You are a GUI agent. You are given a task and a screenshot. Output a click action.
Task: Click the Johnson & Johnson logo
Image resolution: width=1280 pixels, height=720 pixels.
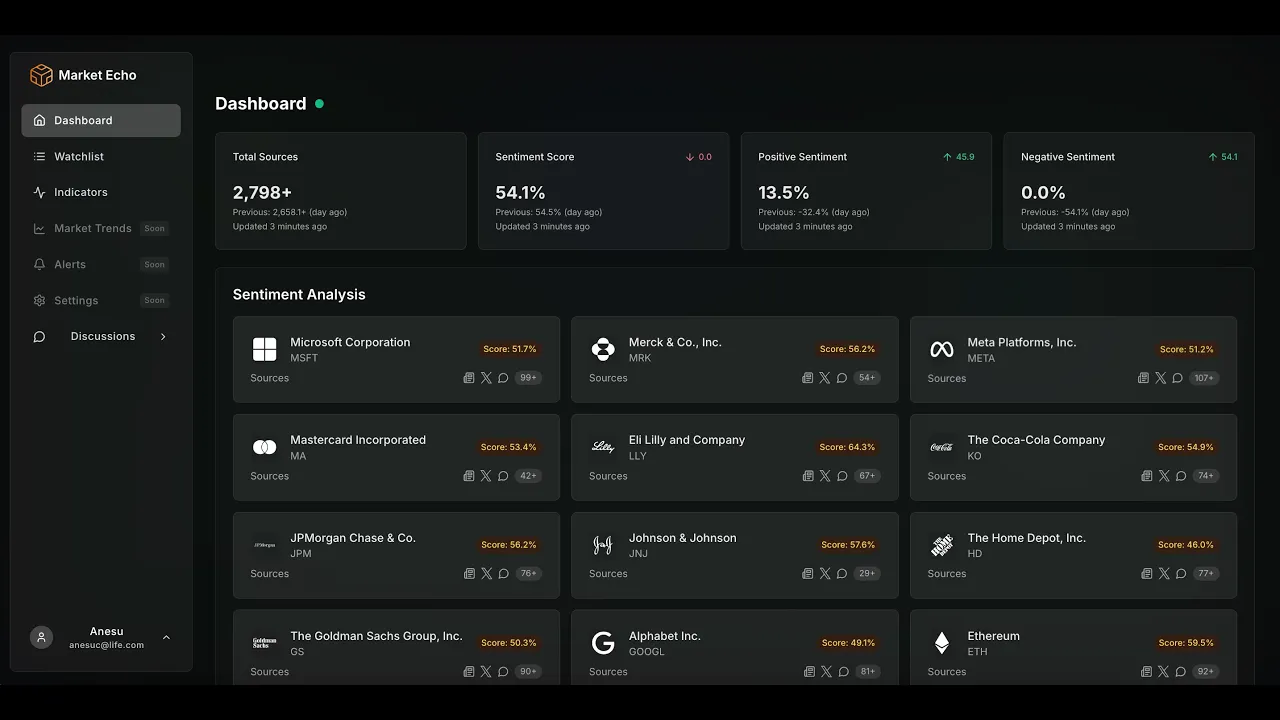[603, 545]
